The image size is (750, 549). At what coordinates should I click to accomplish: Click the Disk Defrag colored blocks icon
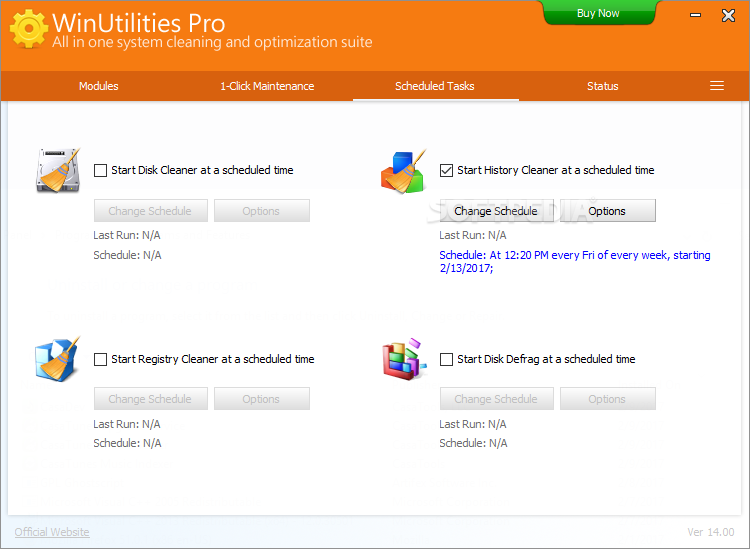(404, 359)
